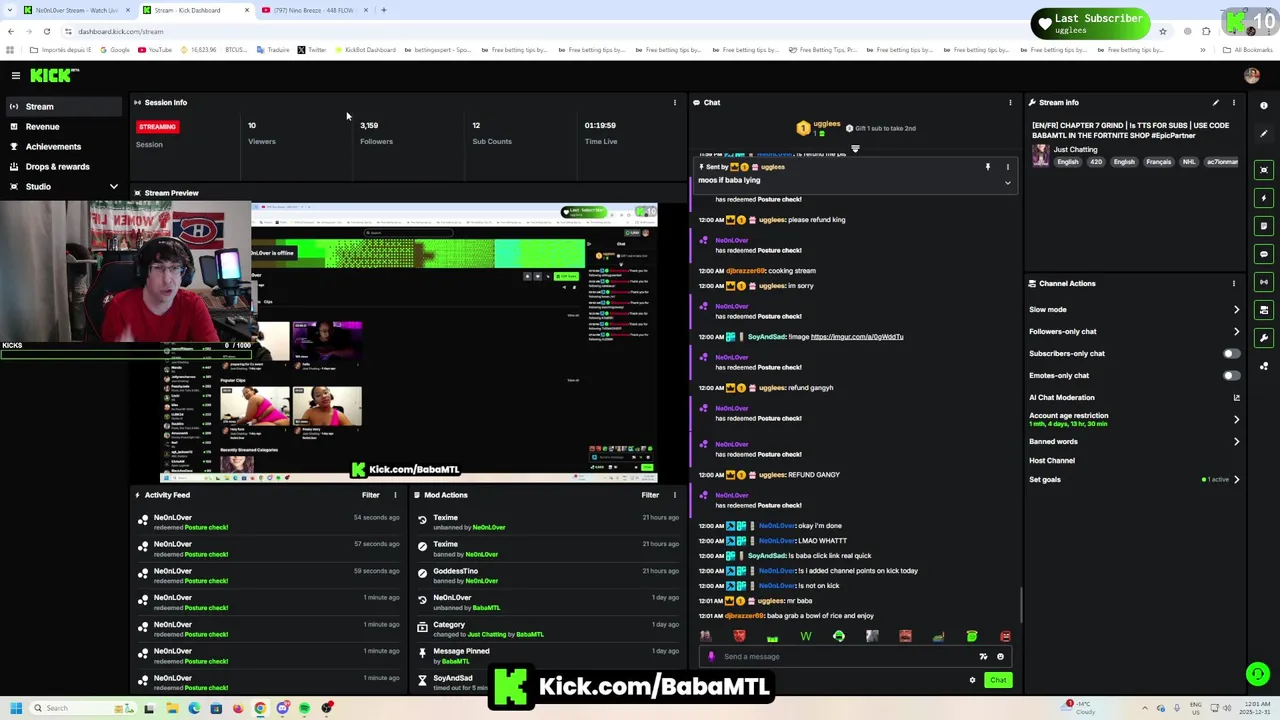Expand Set goals settings
The image size is (1280, 720).
(1236, 479)
